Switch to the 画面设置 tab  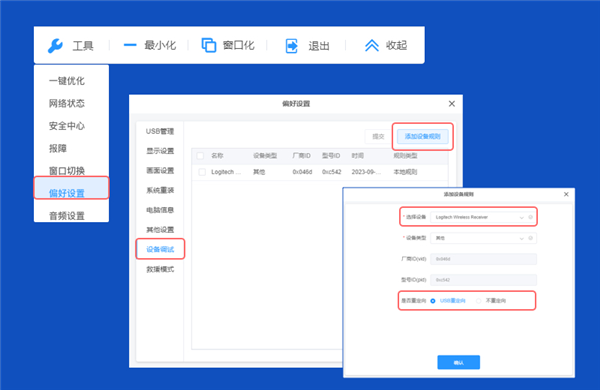click(160, 170)
